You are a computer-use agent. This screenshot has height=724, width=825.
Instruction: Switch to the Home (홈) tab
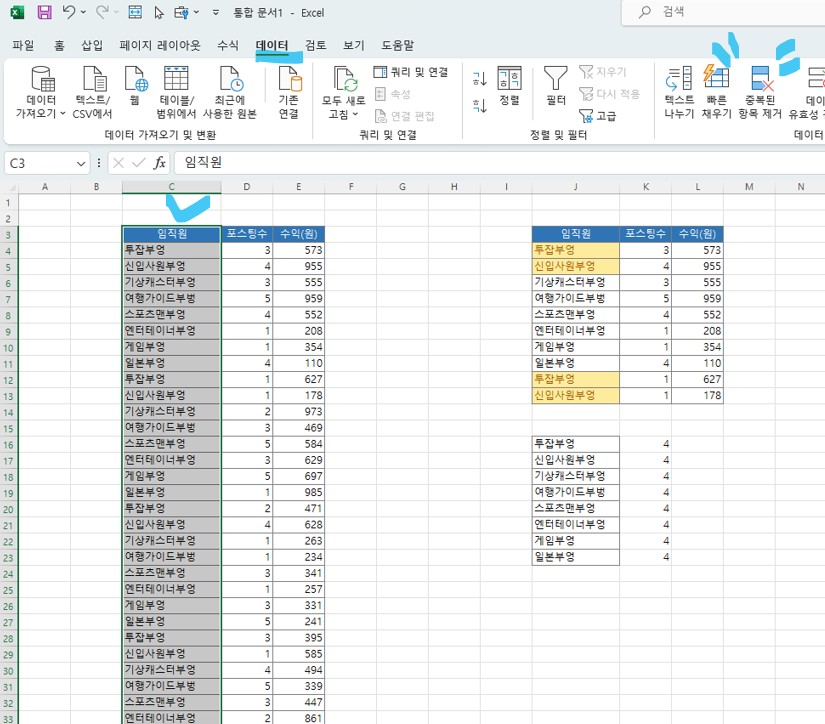59,45
